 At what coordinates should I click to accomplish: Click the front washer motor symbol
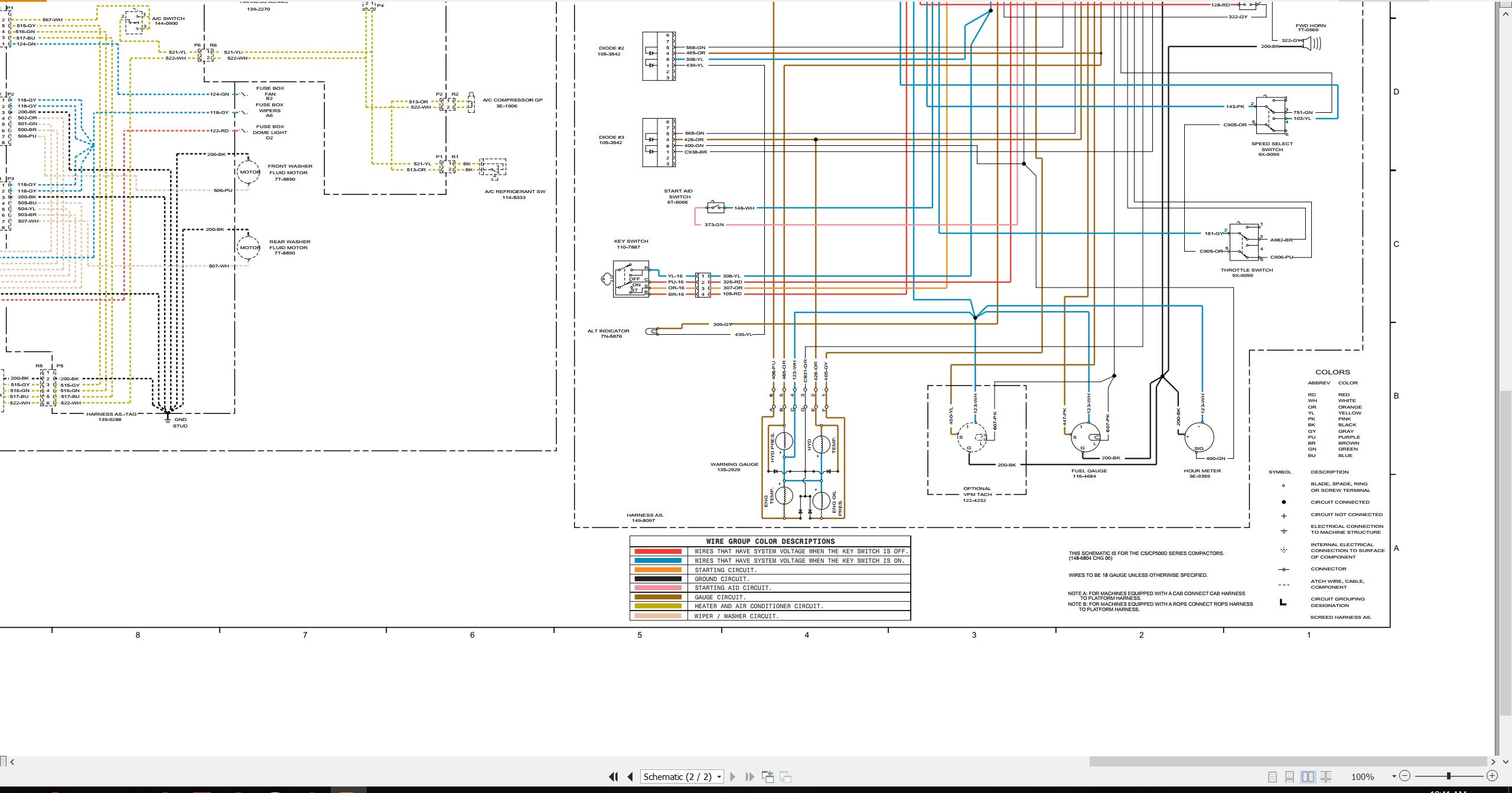pyautogui.click(x=249, y=172)
